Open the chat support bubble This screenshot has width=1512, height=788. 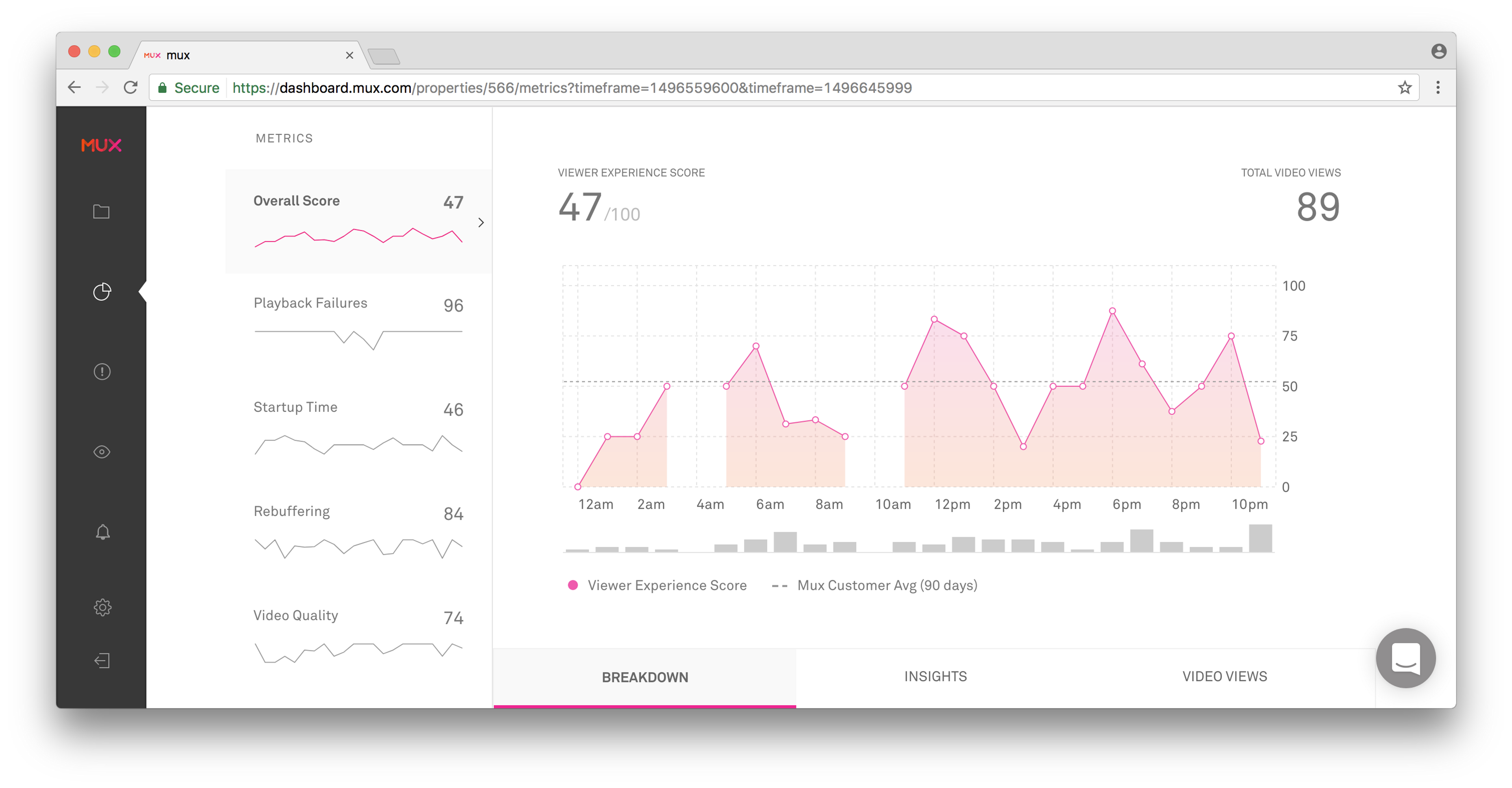tap(1406, 658)
